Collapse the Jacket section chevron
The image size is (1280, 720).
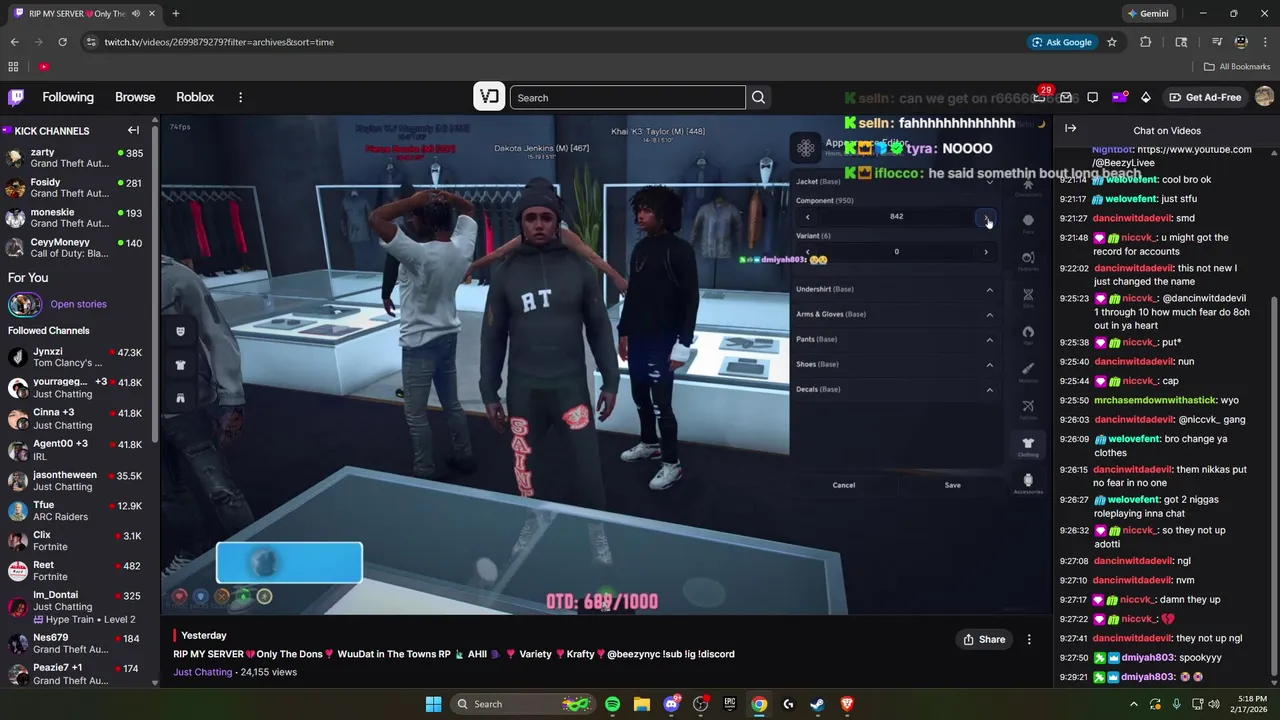990,181
